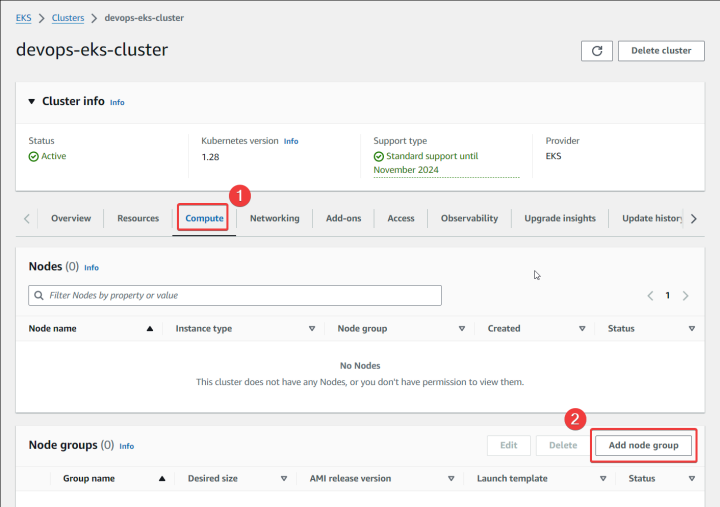
Task: Click the Delete node group button
Action: (x=563, y=445)
